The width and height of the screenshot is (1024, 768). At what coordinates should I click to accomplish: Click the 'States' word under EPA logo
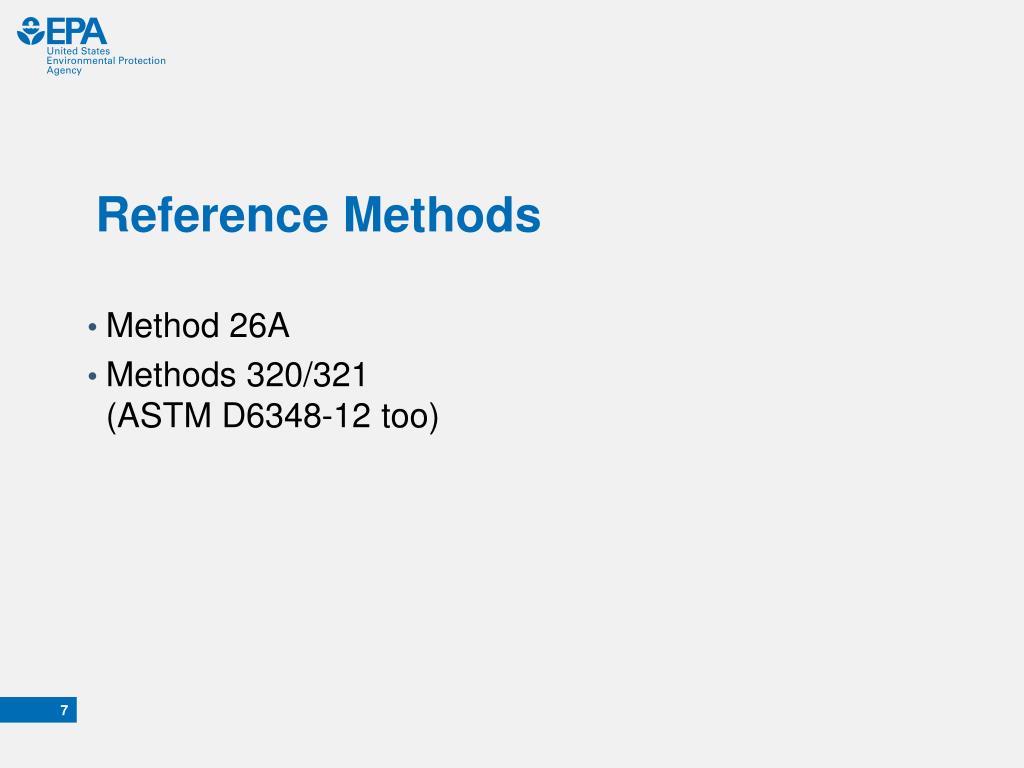[x=95, y=51]
